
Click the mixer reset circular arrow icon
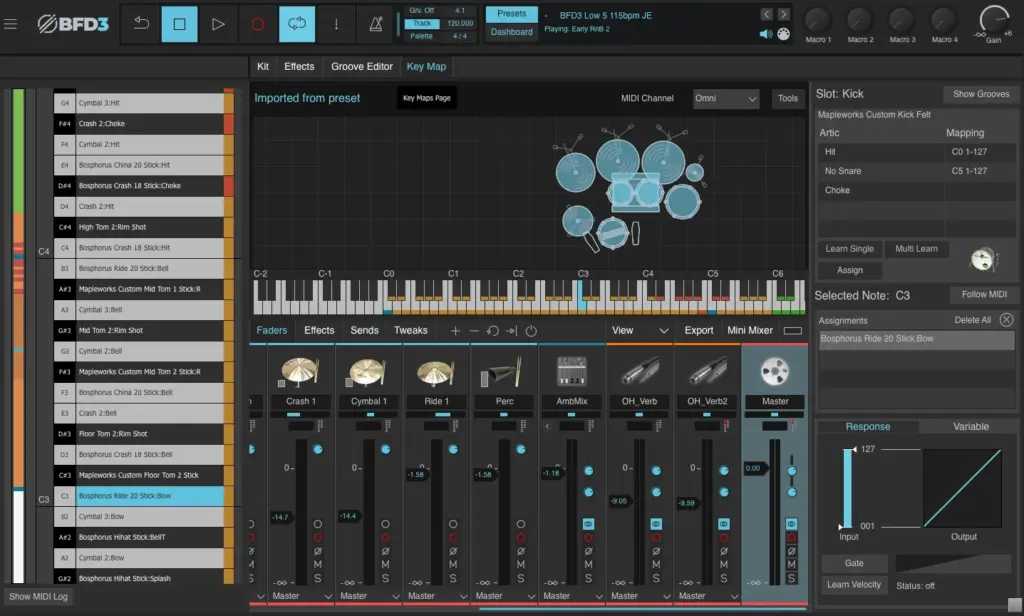(493, 331)
